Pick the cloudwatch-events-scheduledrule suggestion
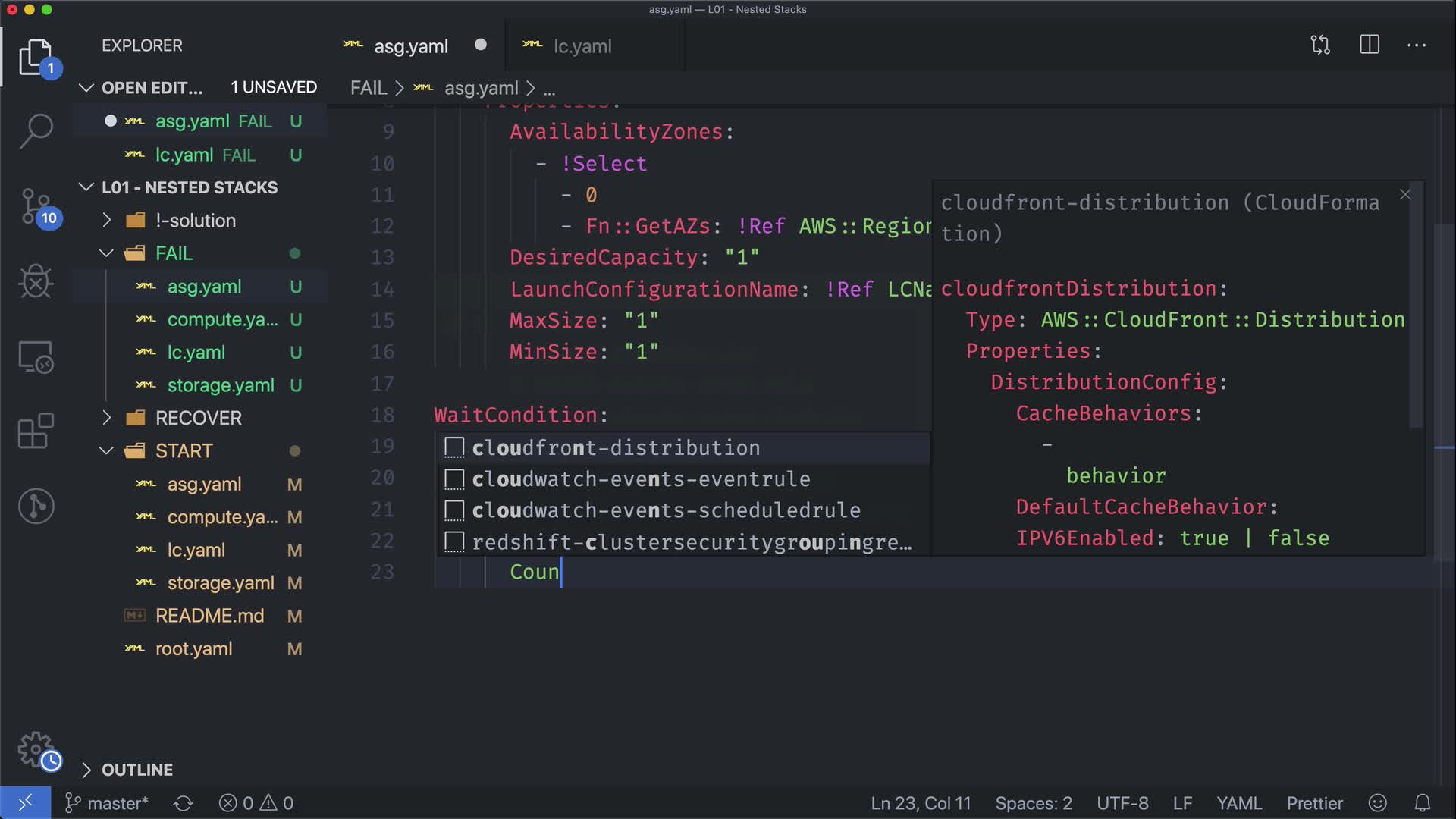Viewport: 1456px width, 819px height. (x=666, y=511)
